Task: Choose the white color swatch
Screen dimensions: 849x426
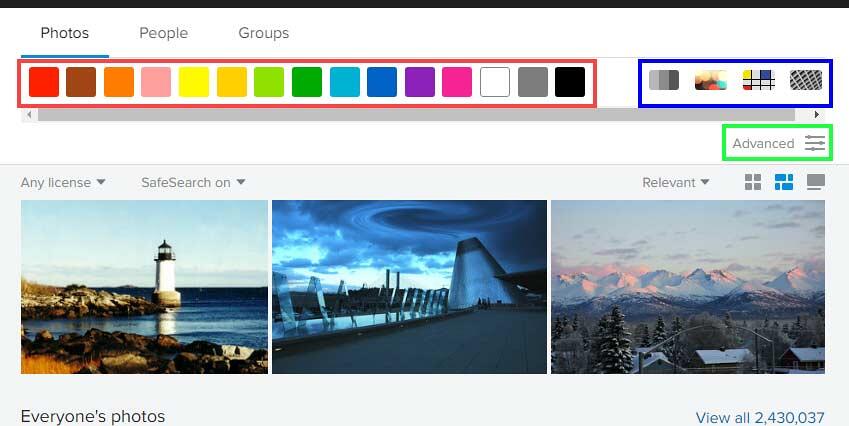Action: click(x=495, y=82)
